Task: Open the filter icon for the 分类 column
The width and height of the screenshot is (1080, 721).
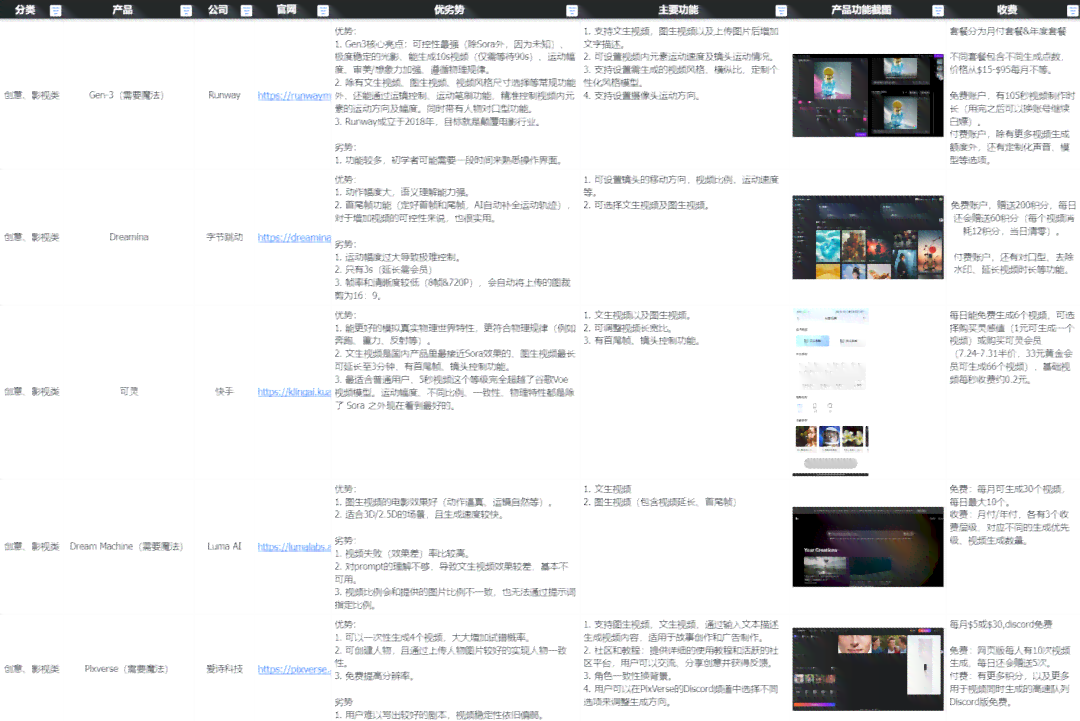Action: coord(56,10)
